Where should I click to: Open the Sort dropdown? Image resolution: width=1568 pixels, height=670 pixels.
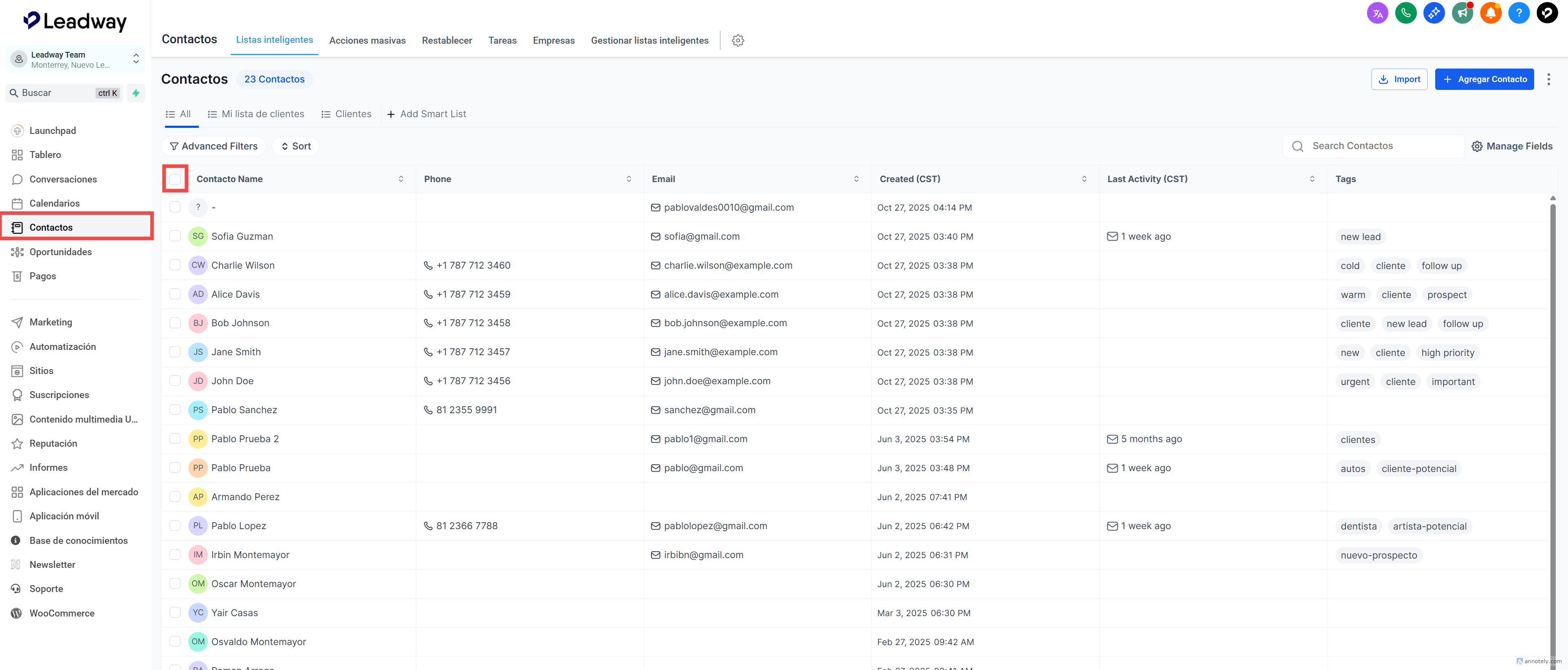[296, 146]
